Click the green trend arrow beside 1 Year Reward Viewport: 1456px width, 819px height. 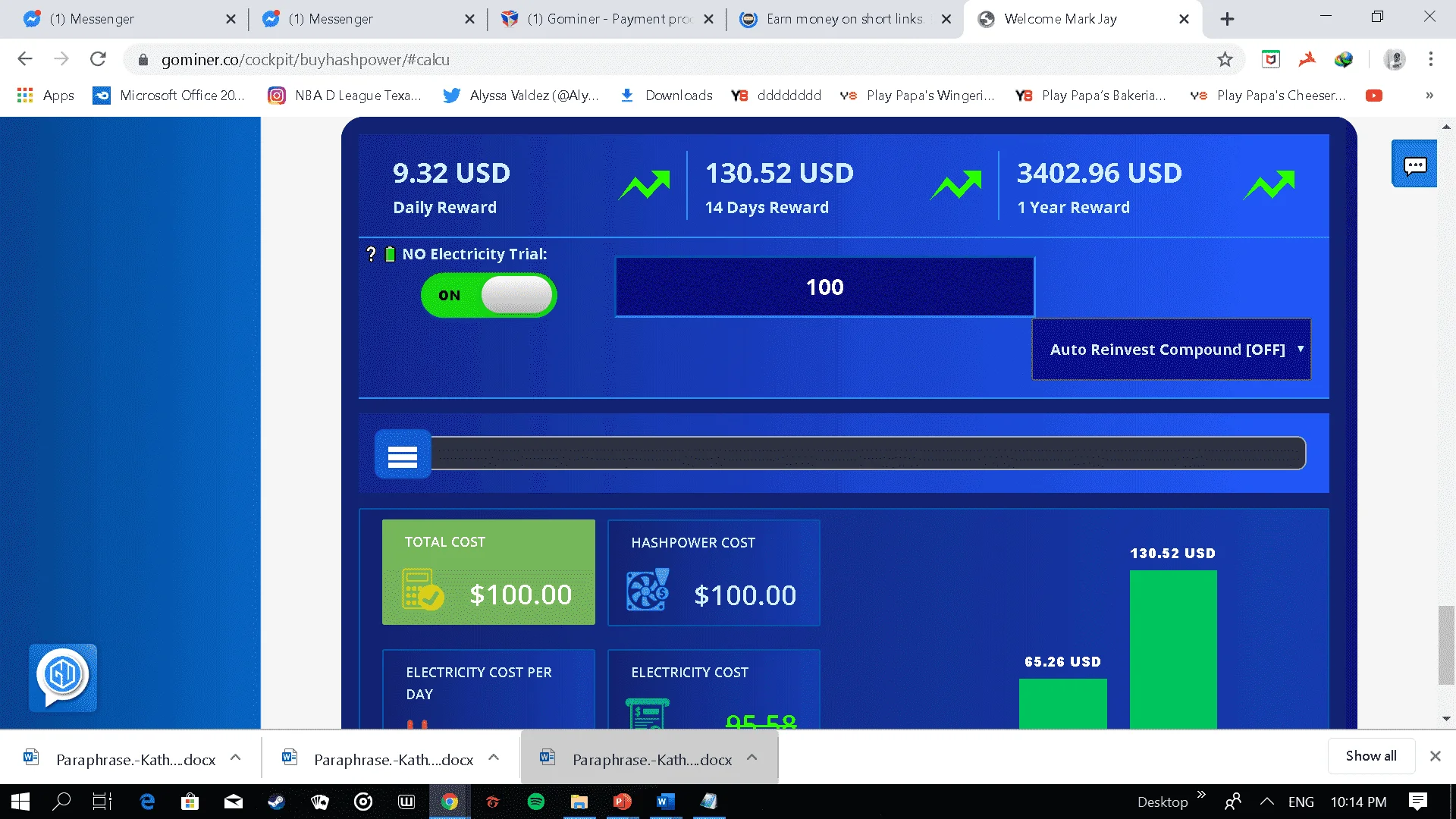click(1269, 185)
